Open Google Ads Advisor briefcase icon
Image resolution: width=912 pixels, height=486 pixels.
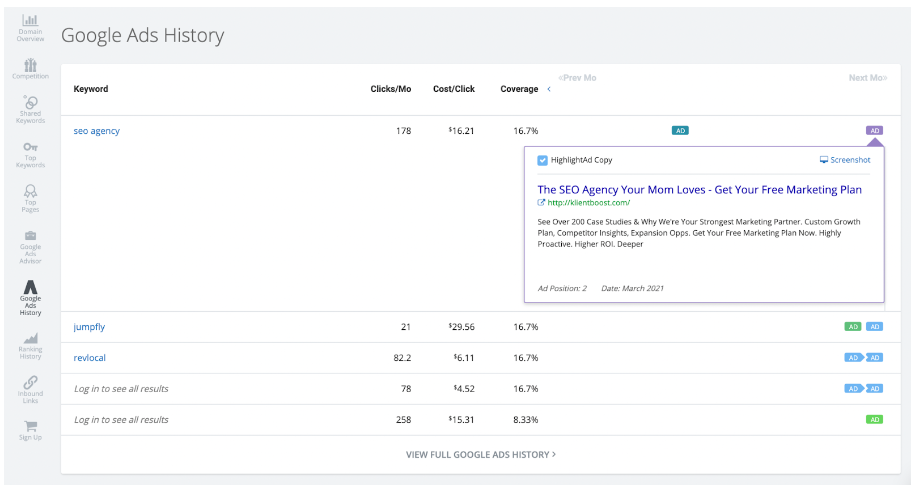coord(30,236)
